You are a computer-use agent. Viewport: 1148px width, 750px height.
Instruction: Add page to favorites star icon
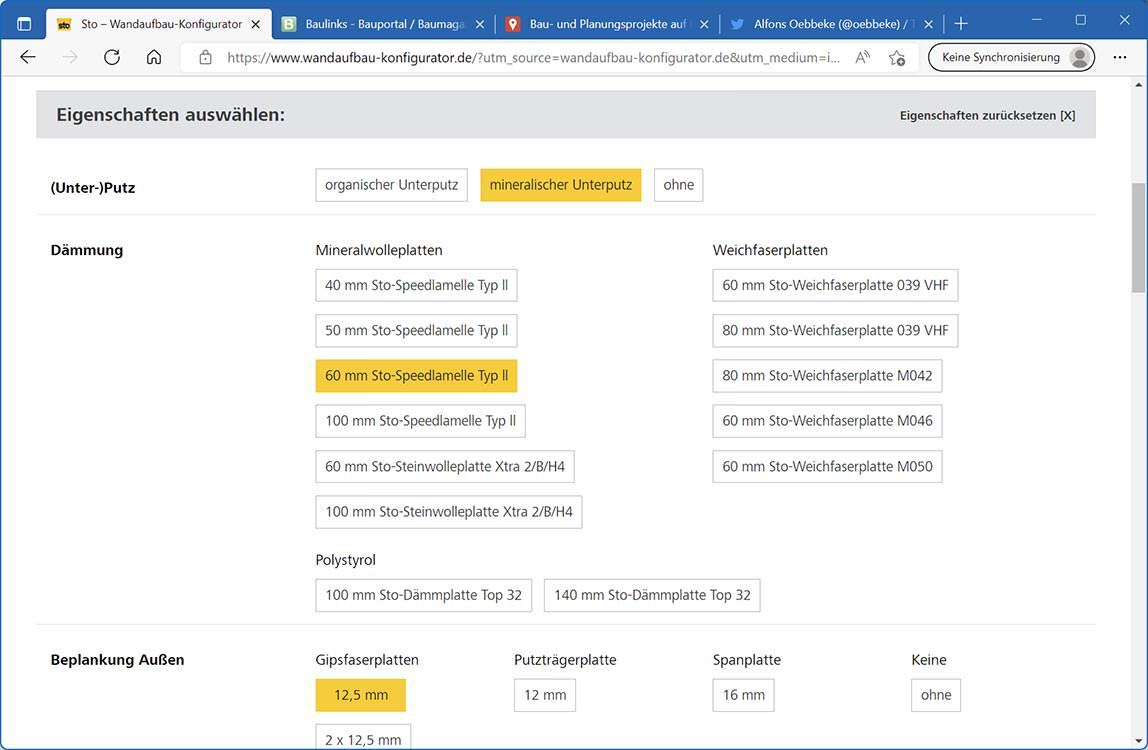pyautogui.click(x=897, y=57)
